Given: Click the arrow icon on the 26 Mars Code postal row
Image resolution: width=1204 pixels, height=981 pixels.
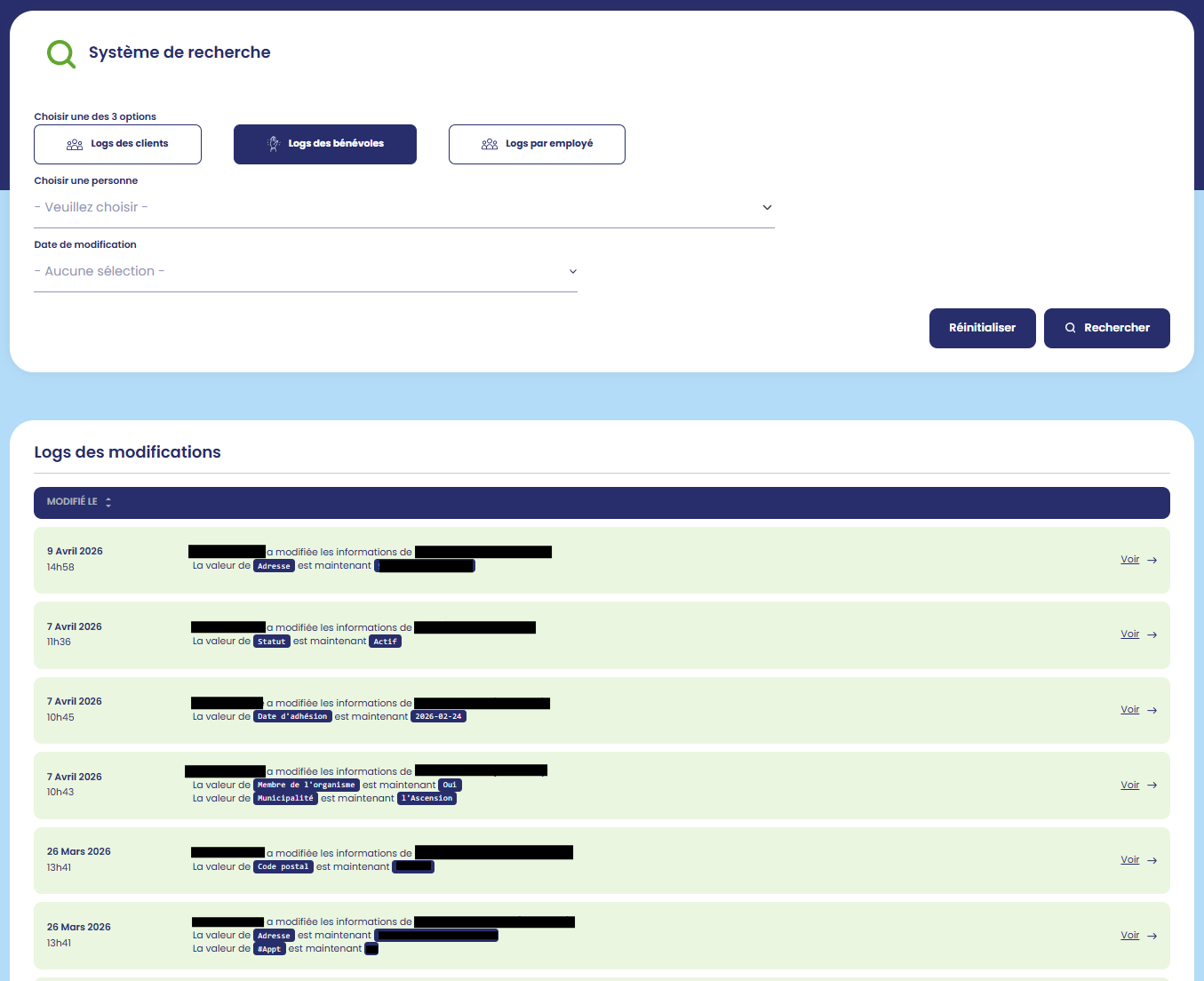Looking at the screenshot, I should [x=1152, y=861].
